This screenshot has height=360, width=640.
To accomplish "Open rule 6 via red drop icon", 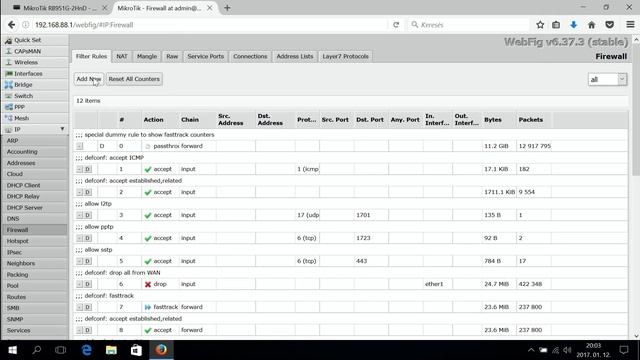I will [148, 284].
